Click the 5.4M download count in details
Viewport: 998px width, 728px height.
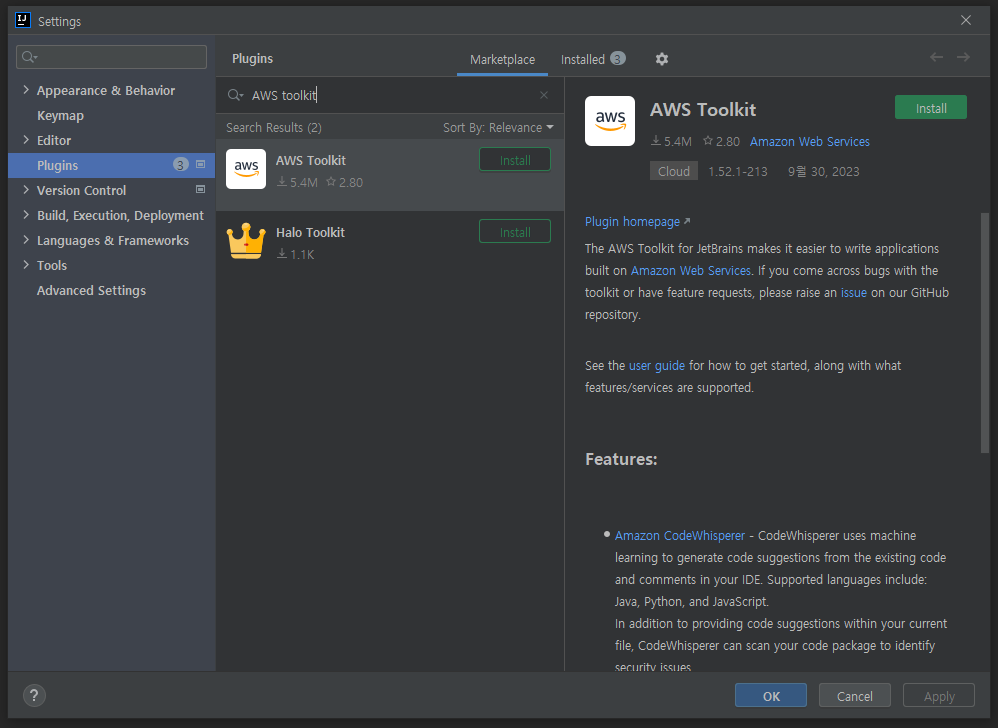click(671, 141)
